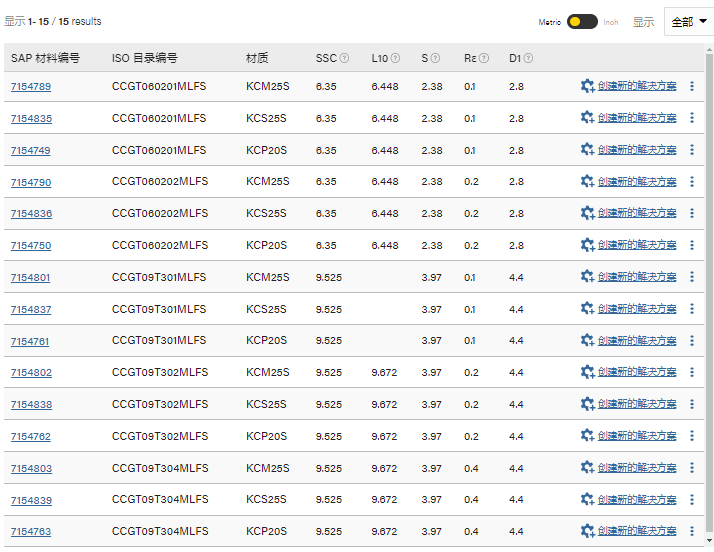
Task: Open the three-dot menu for row 7154835
Action: pos(691,118)
